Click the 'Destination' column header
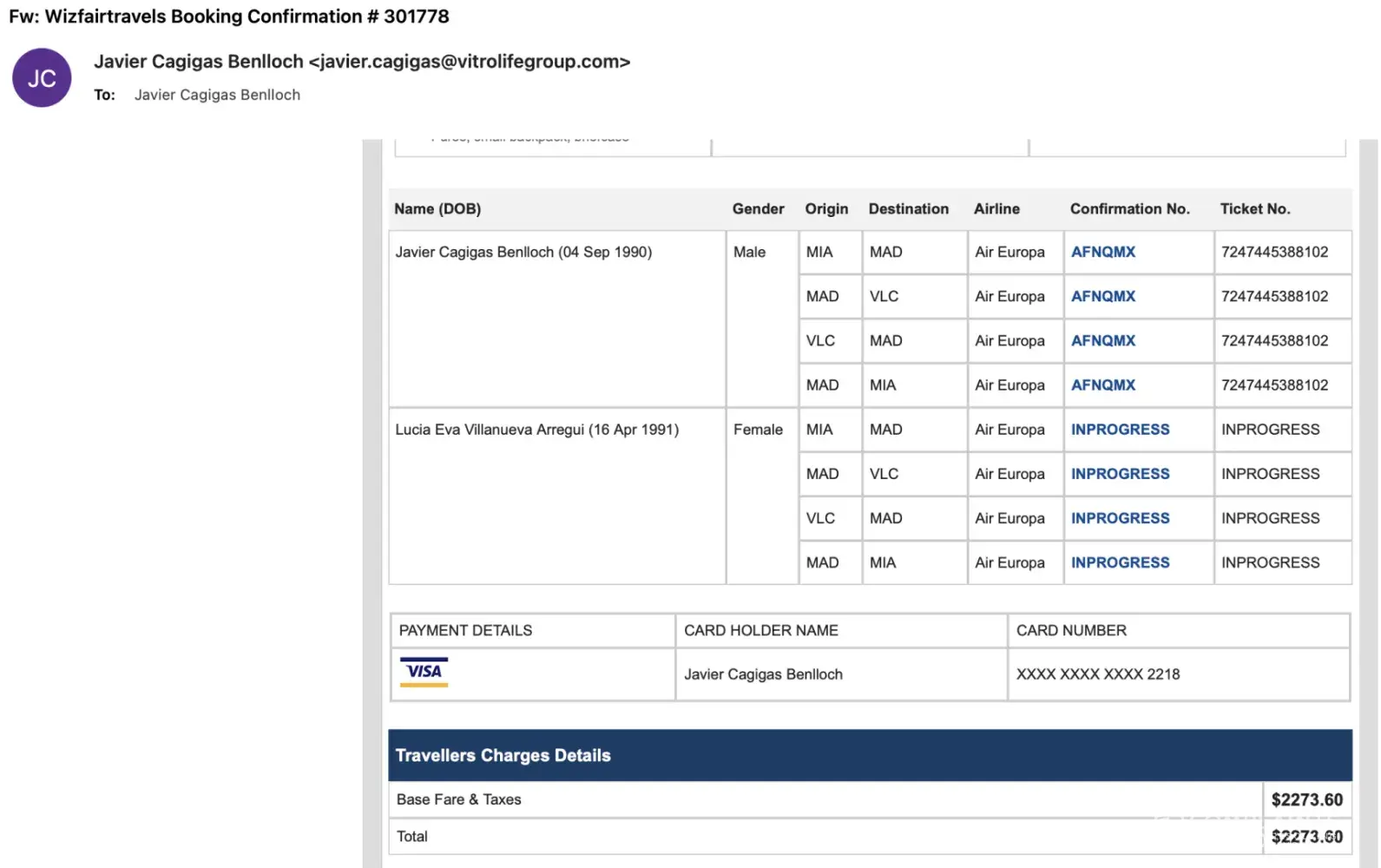 click(909, 209)
